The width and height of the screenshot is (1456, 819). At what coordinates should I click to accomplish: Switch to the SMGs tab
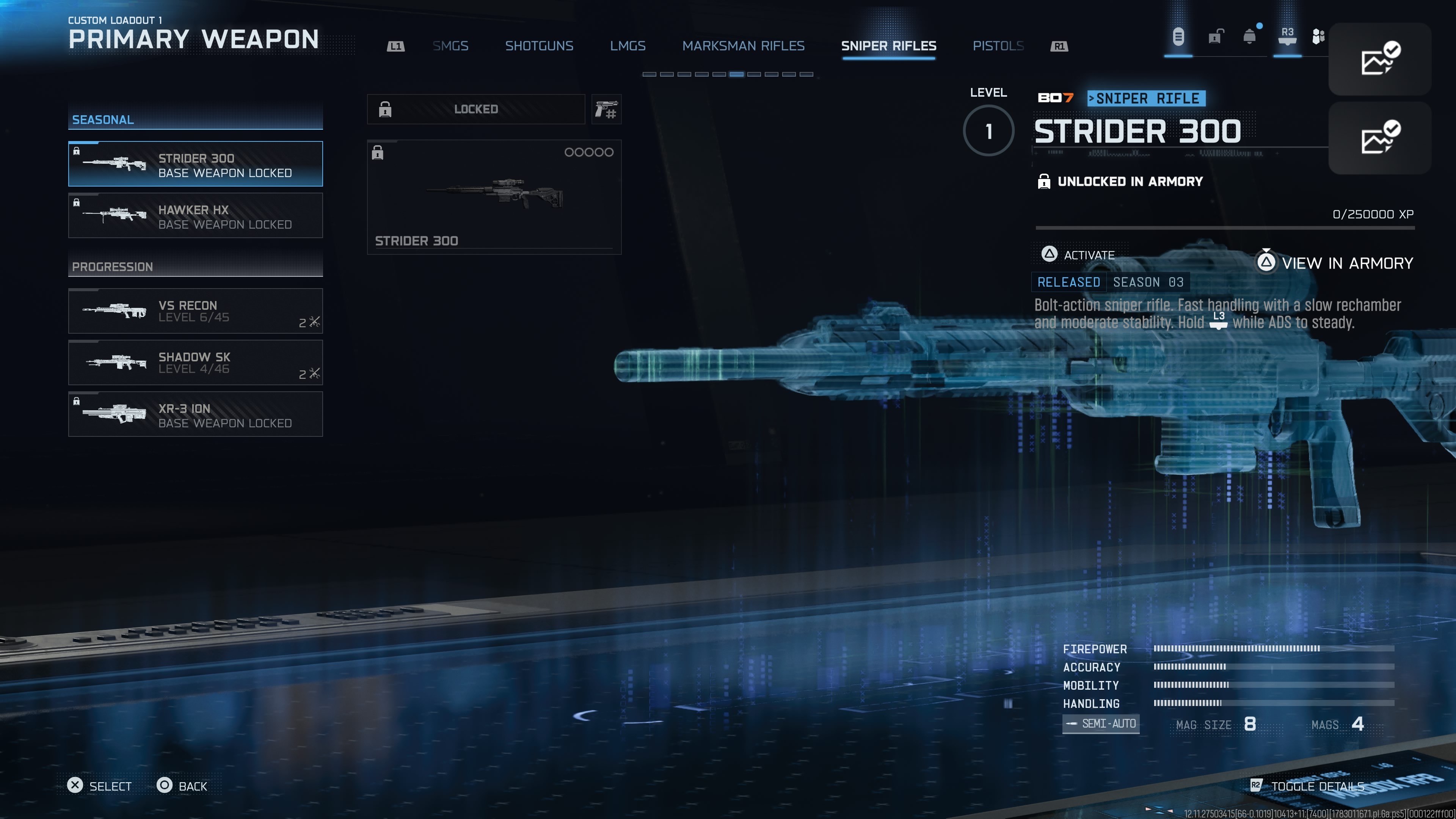click(x=450, y=46)
